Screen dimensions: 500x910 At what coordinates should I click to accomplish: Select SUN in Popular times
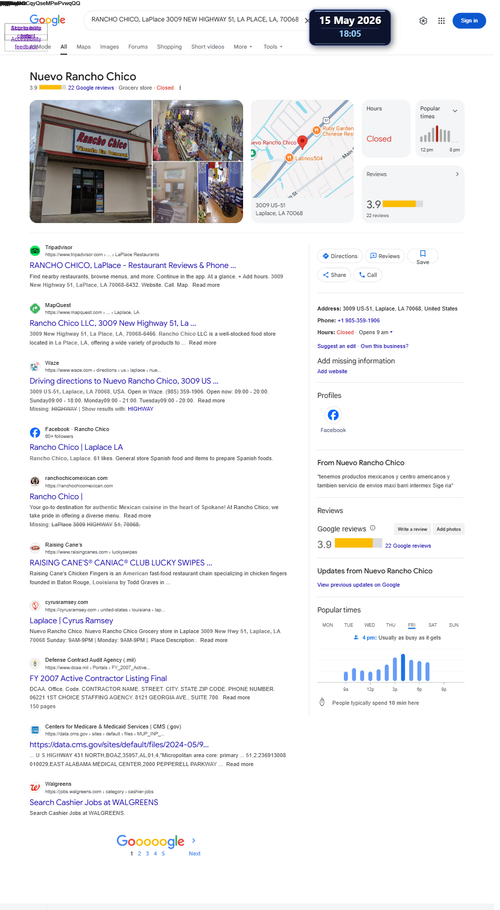[x=454, y=625]
